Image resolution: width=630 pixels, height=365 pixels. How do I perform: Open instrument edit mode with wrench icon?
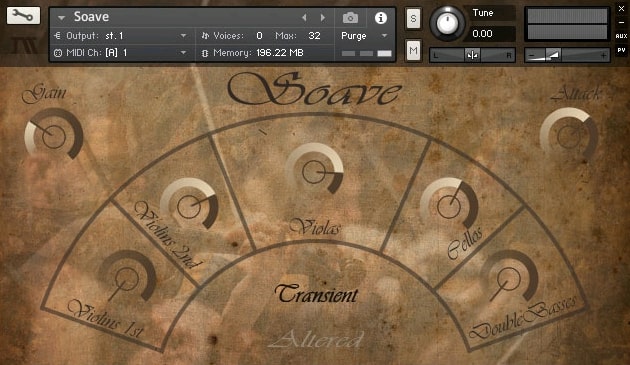(x=23, y=15)
